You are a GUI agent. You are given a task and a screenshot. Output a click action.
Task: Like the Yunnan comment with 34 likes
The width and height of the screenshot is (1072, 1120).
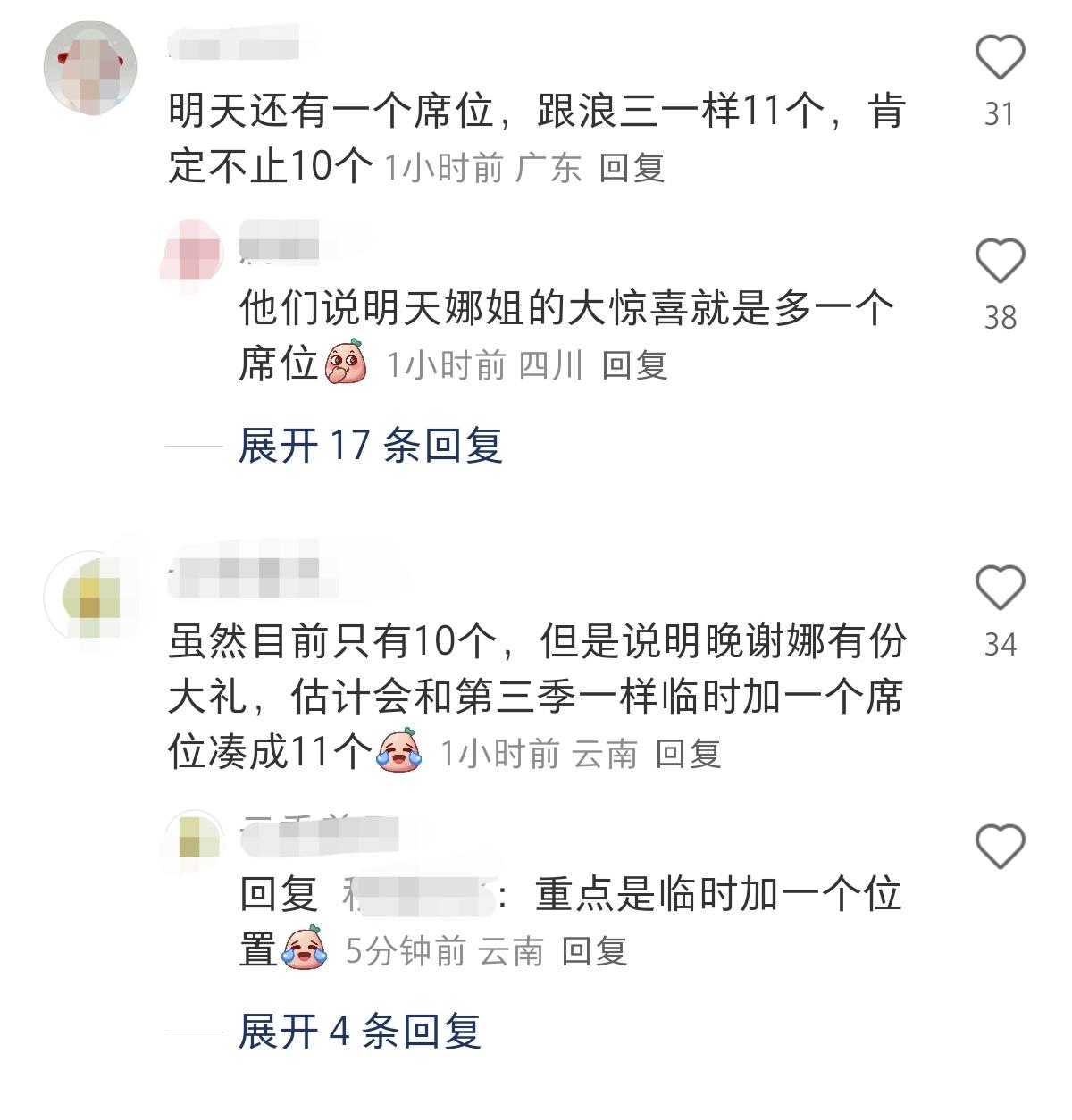(1000, 588)
